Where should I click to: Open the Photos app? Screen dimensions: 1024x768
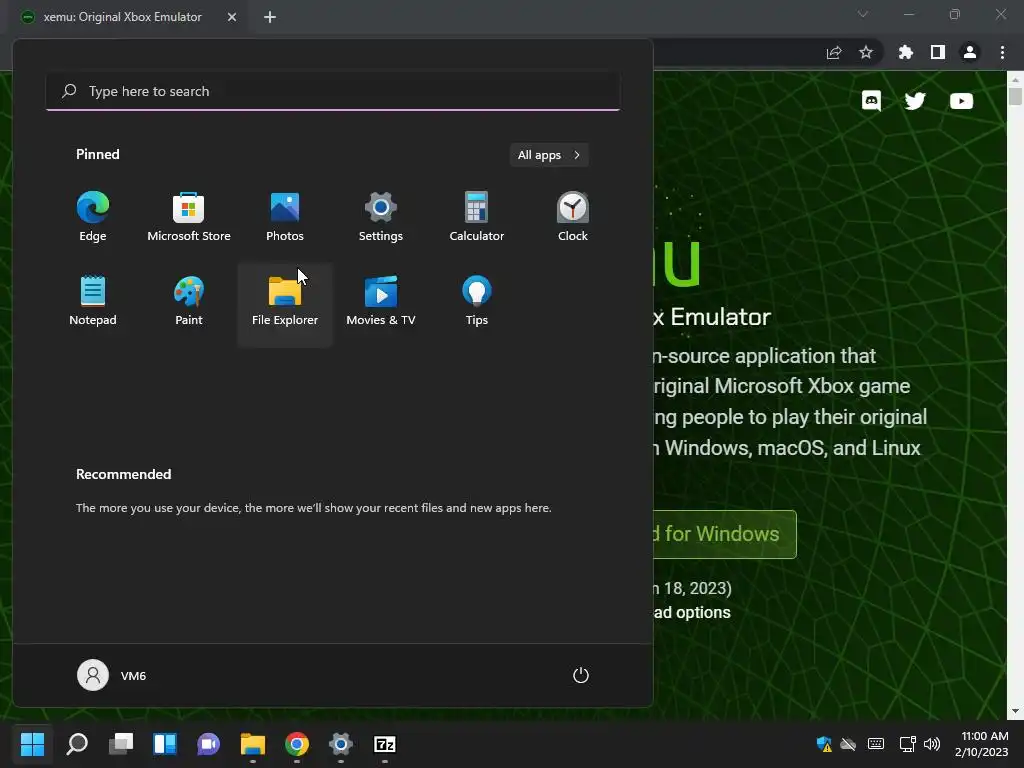(285, 217)
